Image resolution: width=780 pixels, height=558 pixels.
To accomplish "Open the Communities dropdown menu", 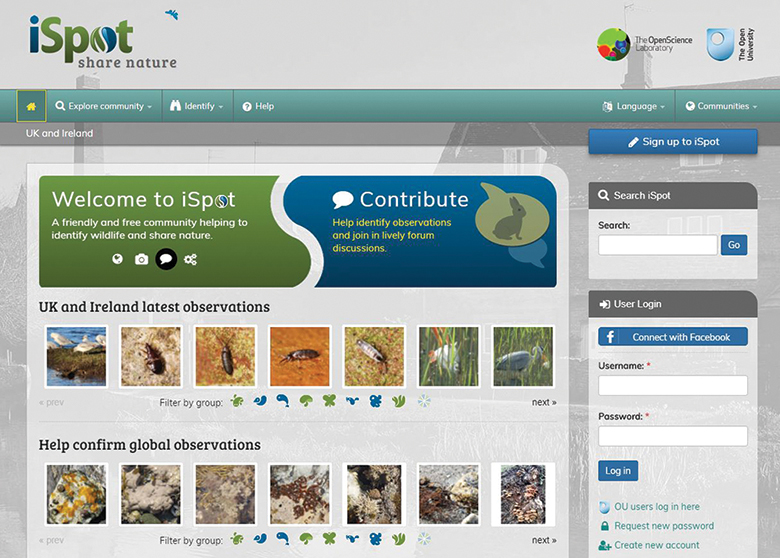I will 720,106.
